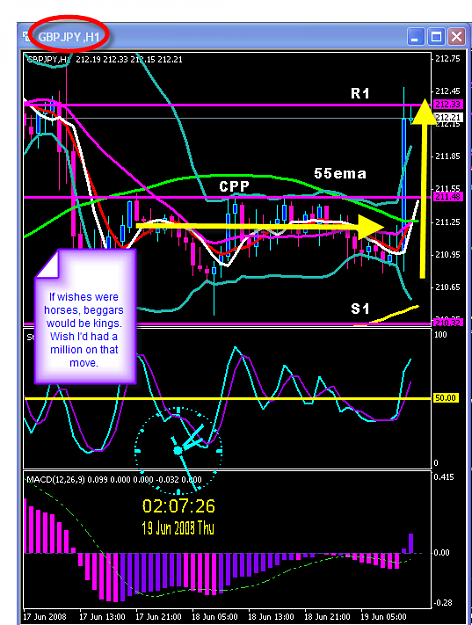Click the 17 Jun 2008 time axis label

point(45,617)
